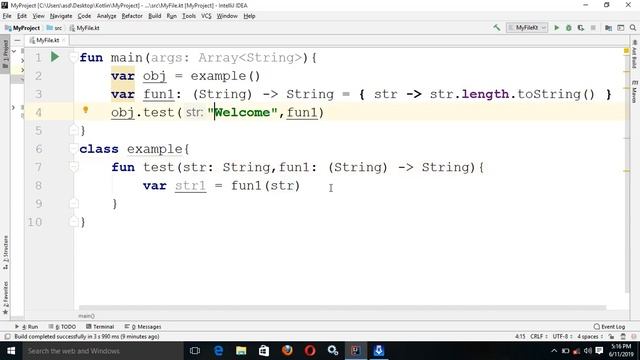Viewport: 640px width, 360px height.
Task: Open the Navigate menu
Action: point(61,16)
